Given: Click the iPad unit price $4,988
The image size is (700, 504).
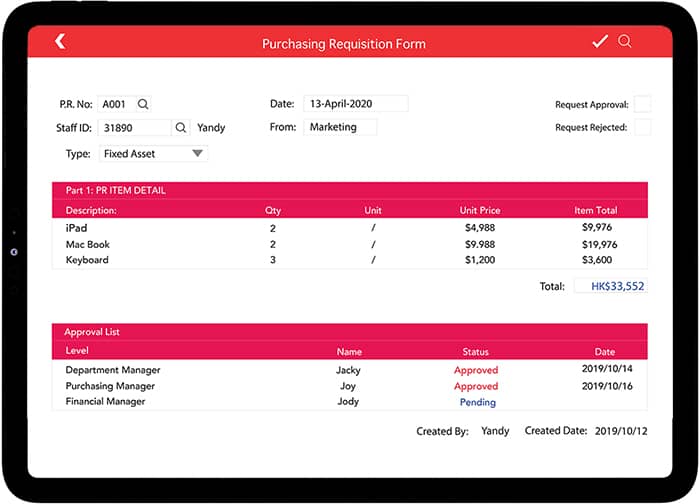Looking at the screenshot, I should pos(480,228).
